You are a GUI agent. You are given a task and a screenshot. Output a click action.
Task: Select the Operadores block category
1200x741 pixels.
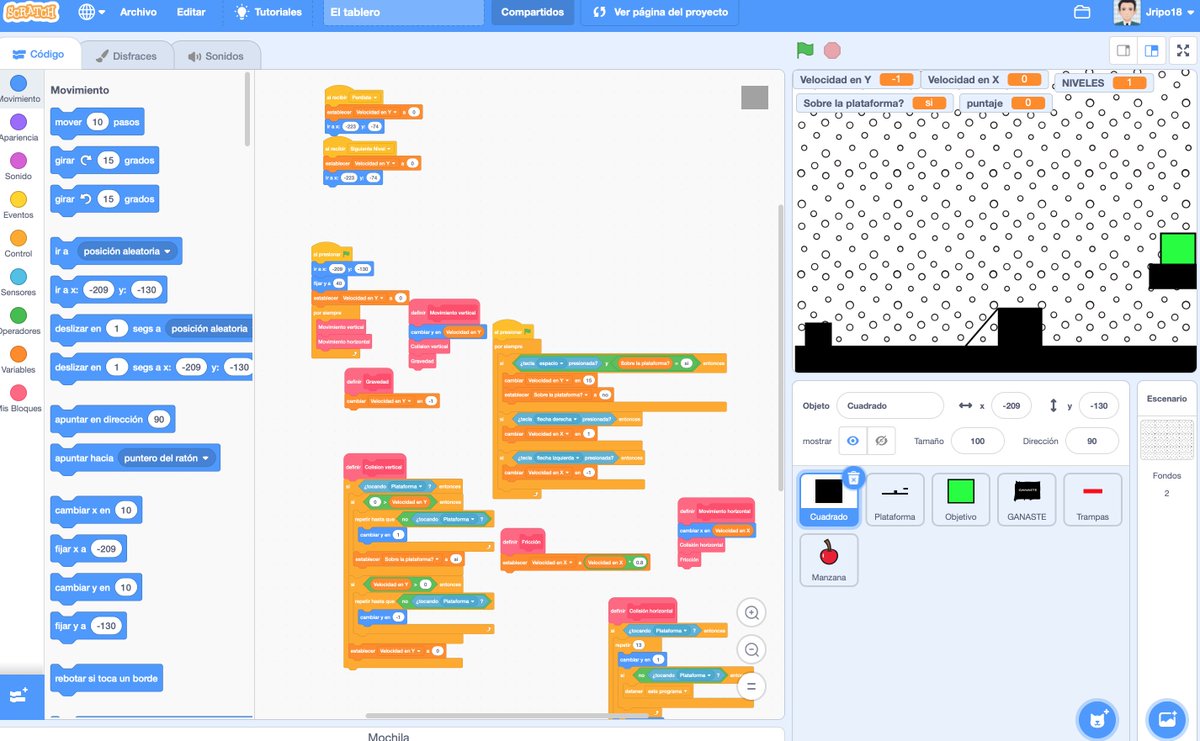click(x=18, y=320)
